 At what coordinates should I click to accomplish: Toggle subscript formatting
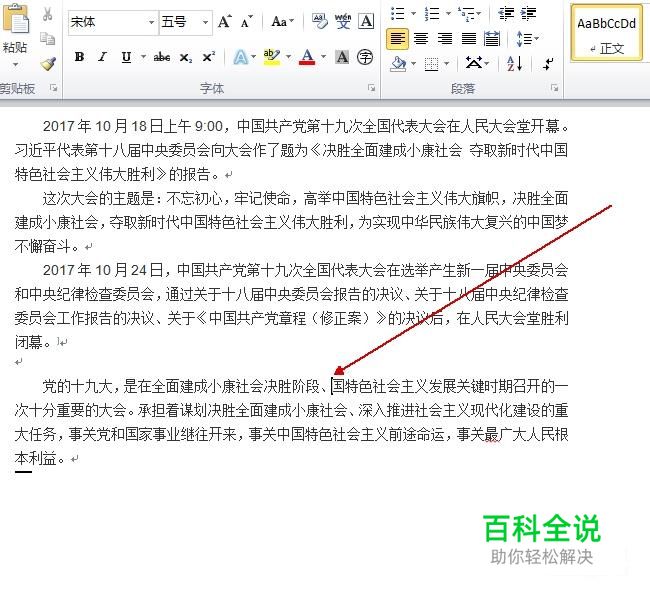(x=186, y=57)
